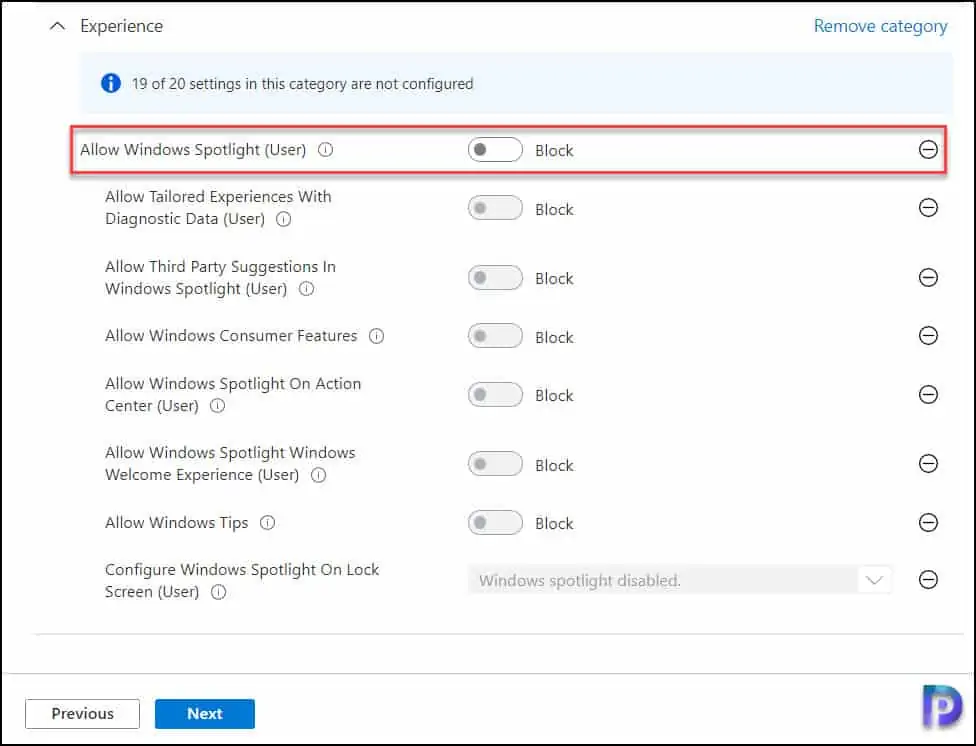Show info for Allow Windows Consumer Features

[377, 336]
